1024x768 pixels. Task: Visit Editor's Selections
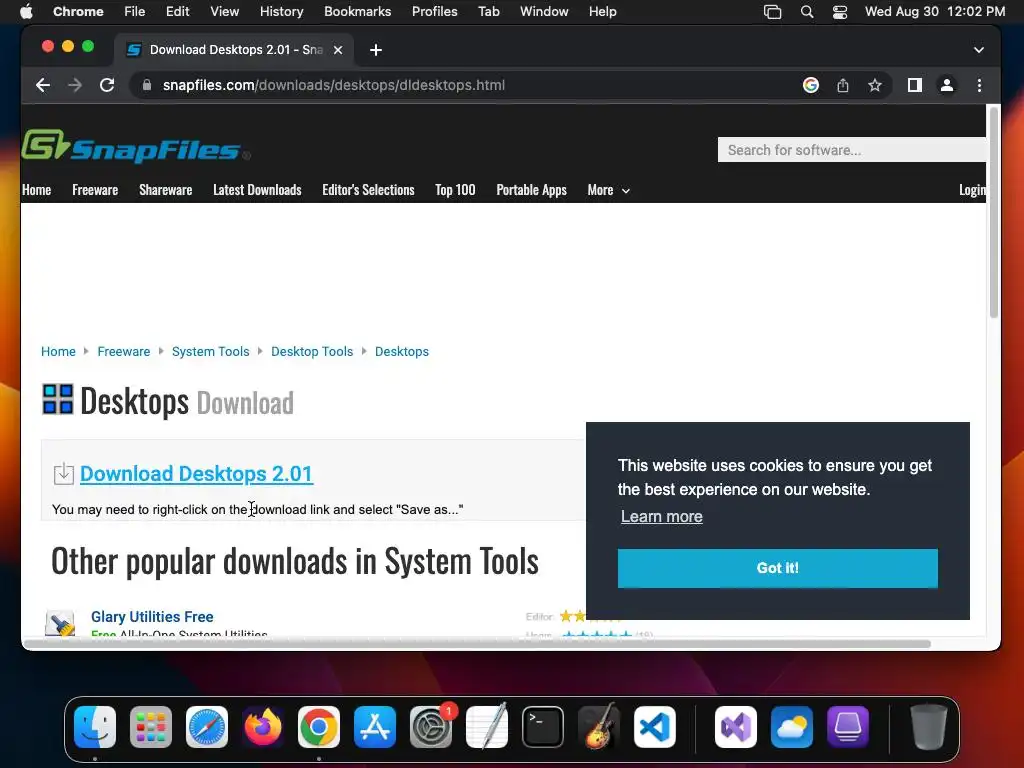click(368, 190)
